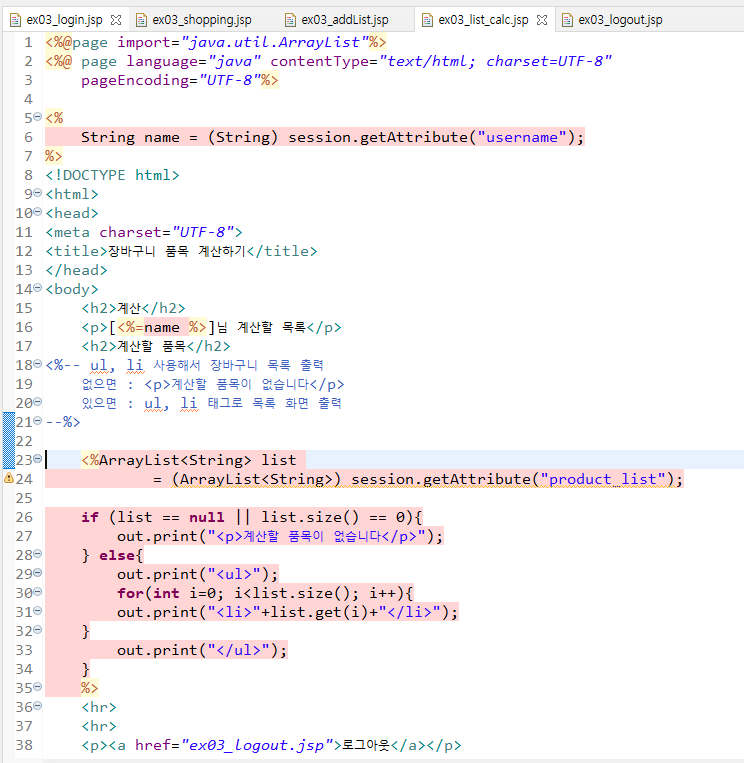Toggle the fold marker at line 35
The height and width of the screenshot is (763, 744).
point(37,687)
